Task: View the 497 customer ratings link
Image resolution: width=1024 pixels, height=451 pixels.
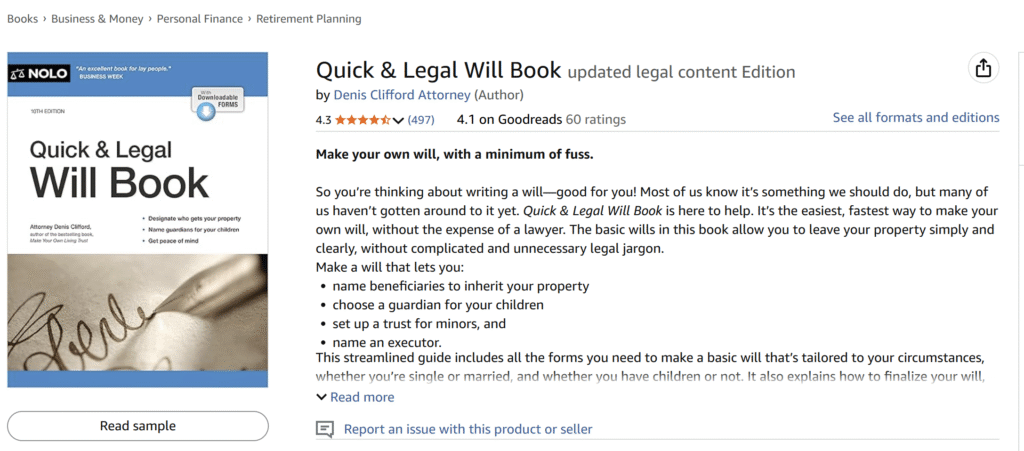Action: (x=421, y=120)
